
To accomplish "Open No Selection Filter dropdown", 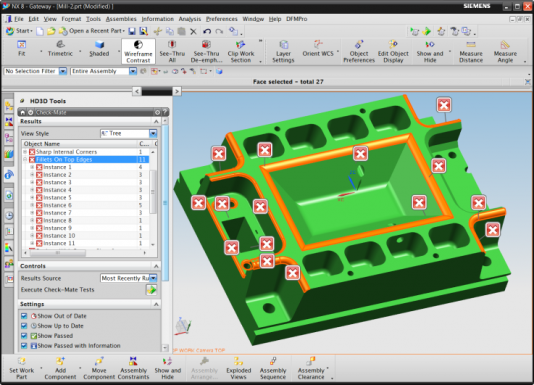I will pyautogui.click(x=63, y=71).
